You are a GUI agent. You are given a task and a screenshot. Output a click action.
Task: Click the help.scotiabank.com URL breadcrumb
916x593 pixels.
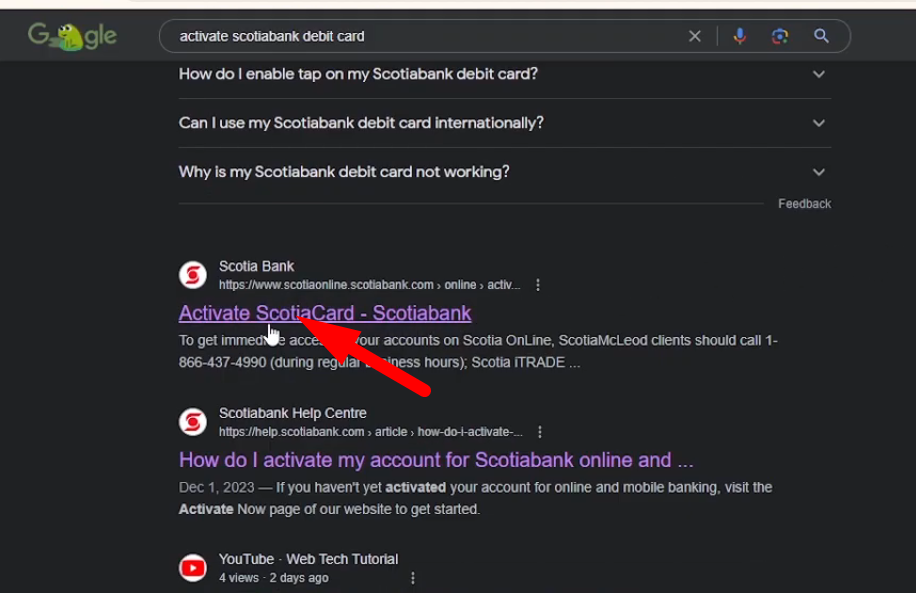[370, 432]
